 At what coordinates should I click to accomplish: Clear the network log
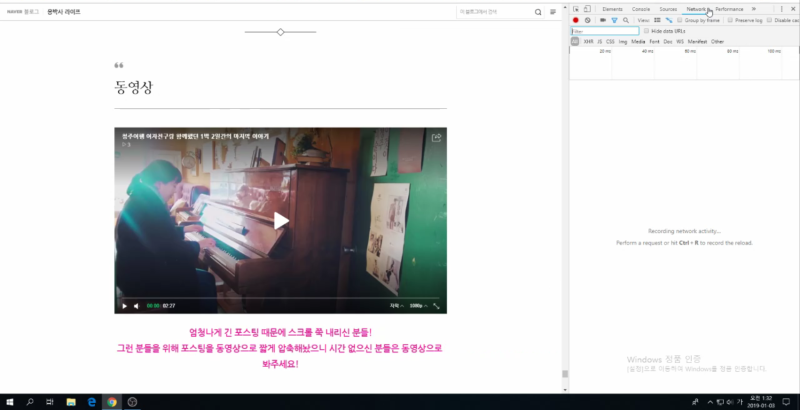coord(588,20)
